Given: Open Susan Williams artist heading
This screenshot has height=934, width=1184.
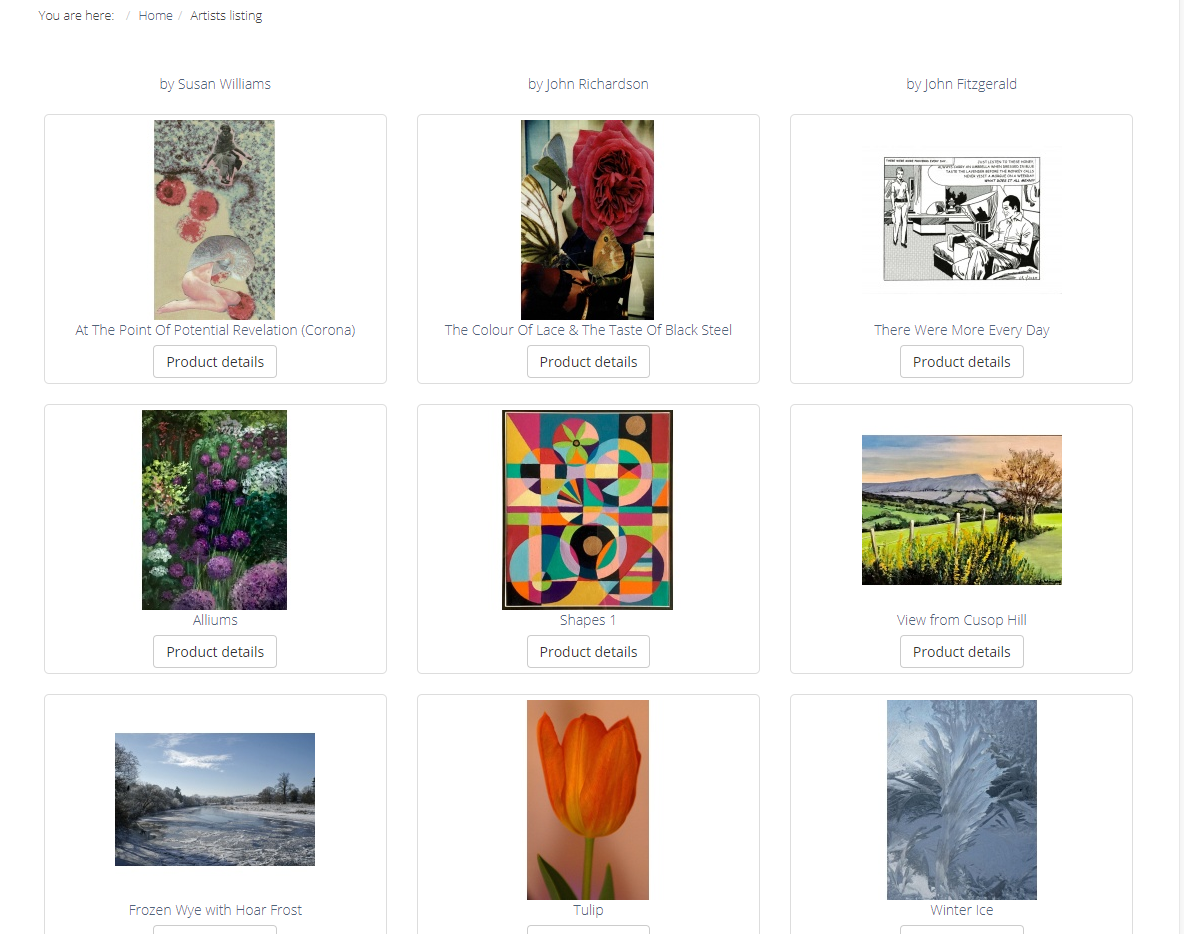Looking at the screenshot, I should click(215, 84).
